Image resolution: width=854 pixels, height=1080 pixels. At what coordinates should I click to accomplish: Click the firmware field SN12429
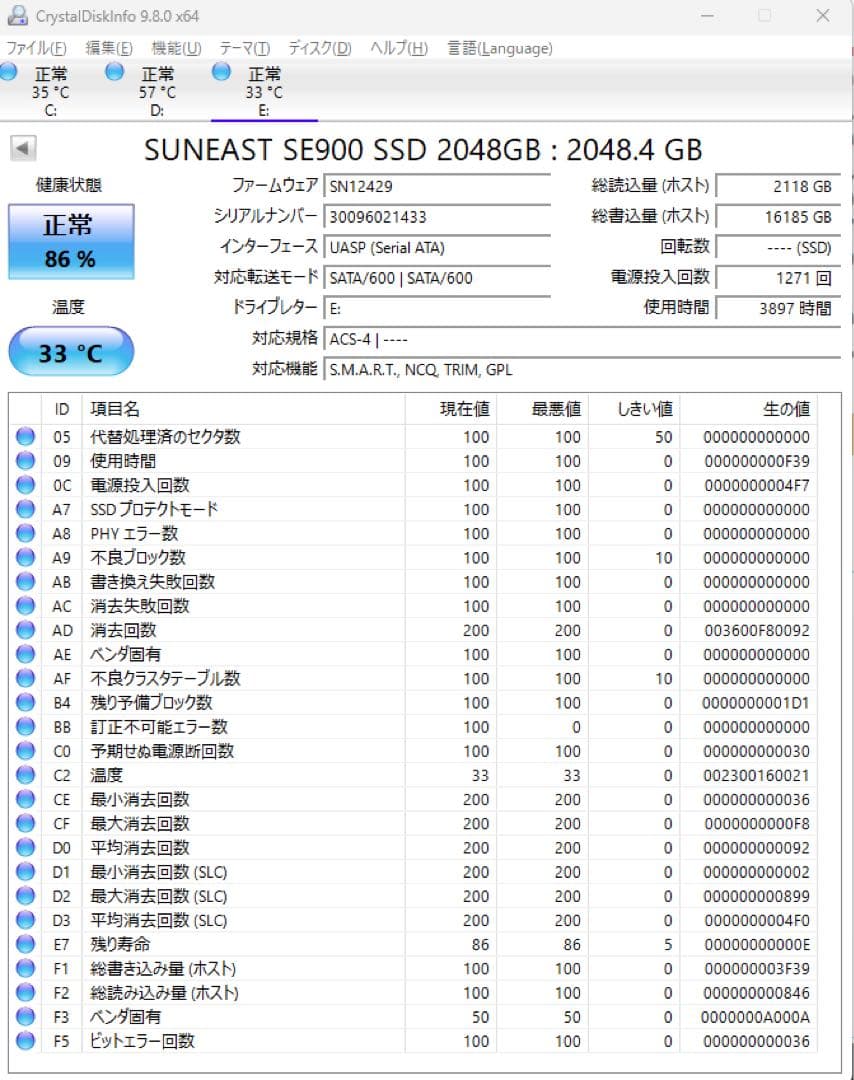point(437,186)
